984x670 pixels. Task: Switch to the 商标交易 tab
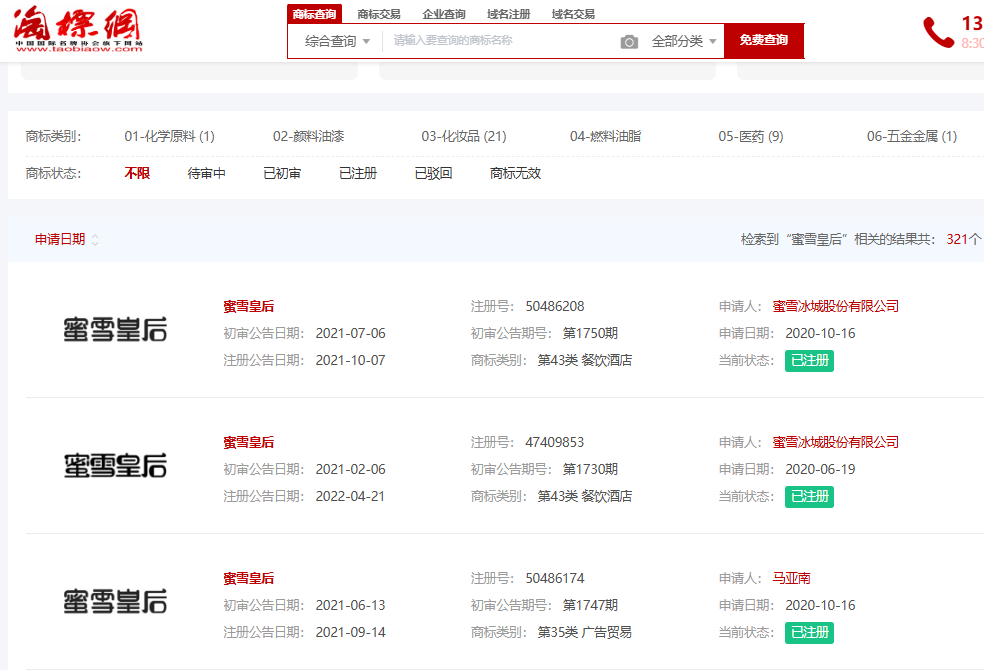pyautogui.click(x=378, y=14)
